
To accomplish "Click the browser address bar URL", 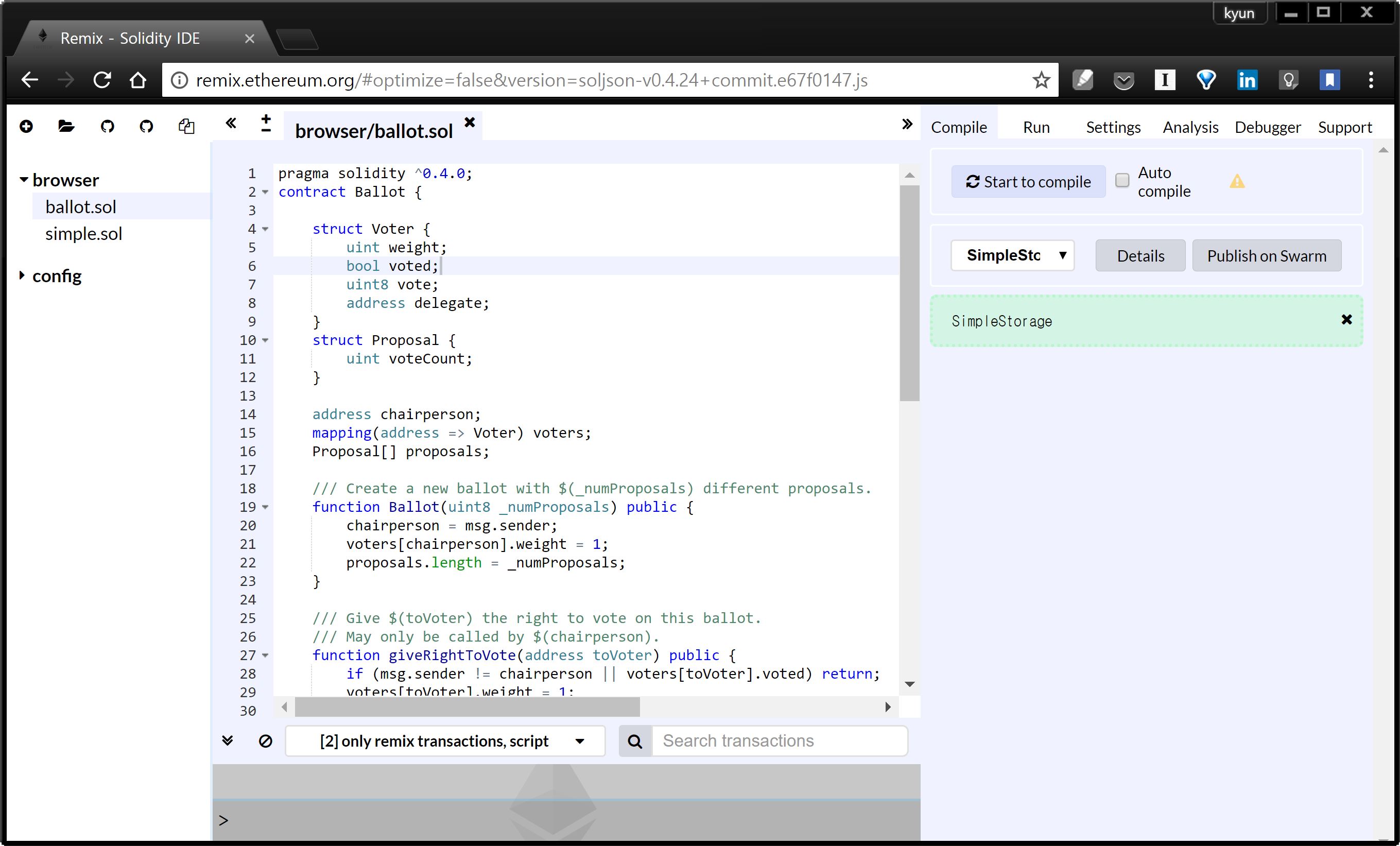I will [531, 80].
